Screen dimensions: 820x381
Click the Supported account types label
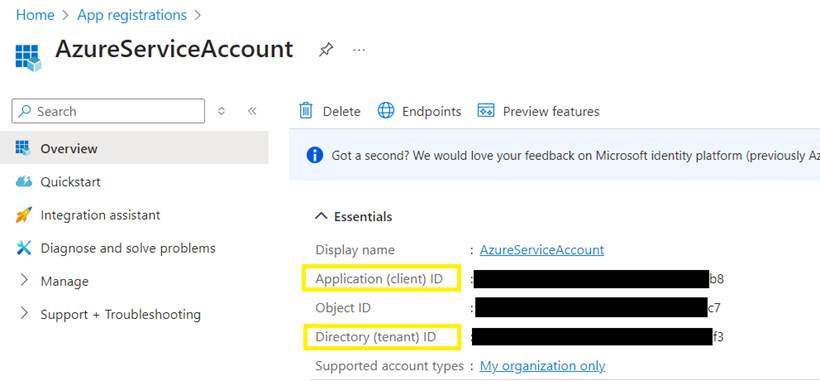[390, 366]
